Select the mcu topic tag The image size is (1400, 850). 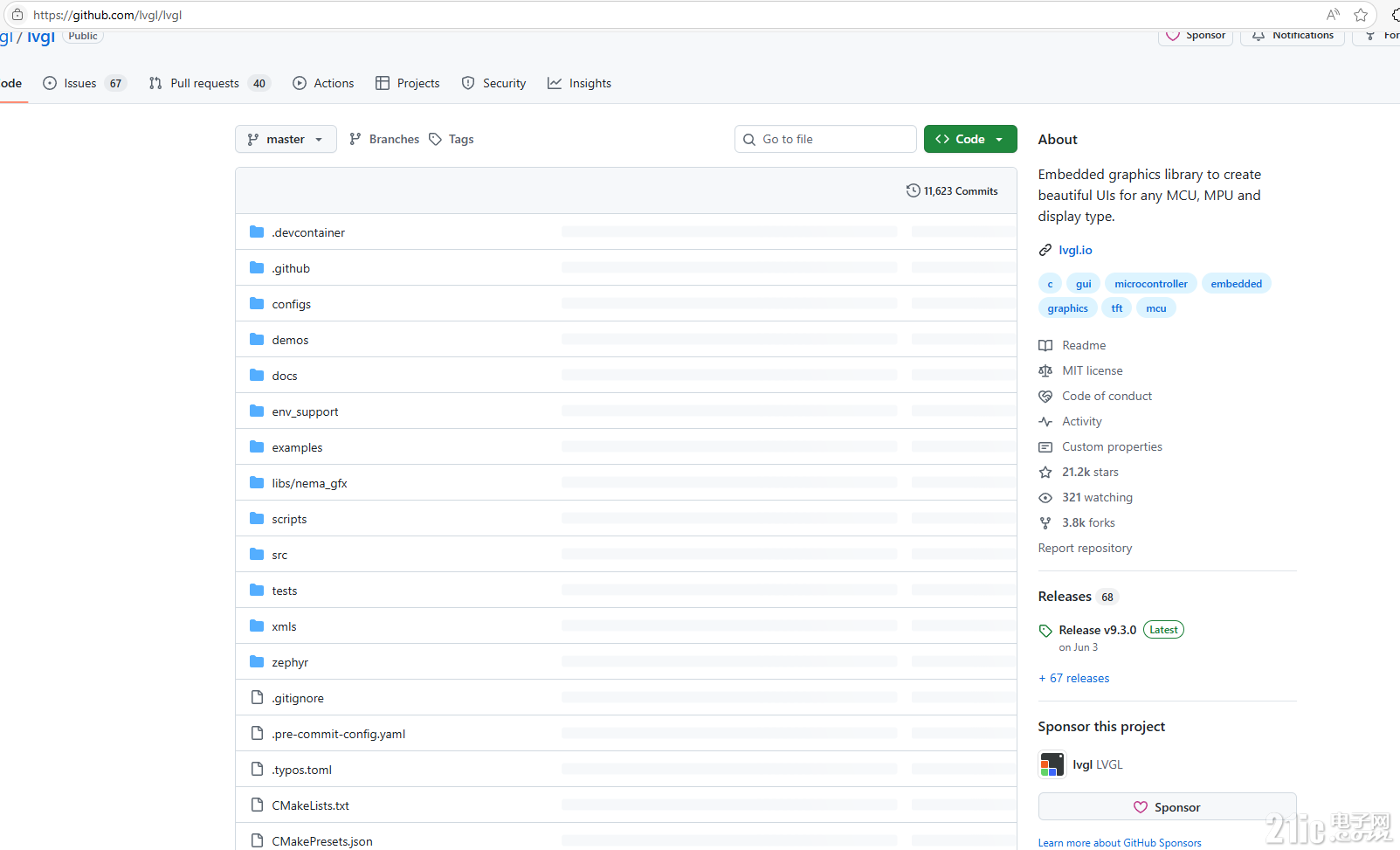click(x=1156, y=308)
